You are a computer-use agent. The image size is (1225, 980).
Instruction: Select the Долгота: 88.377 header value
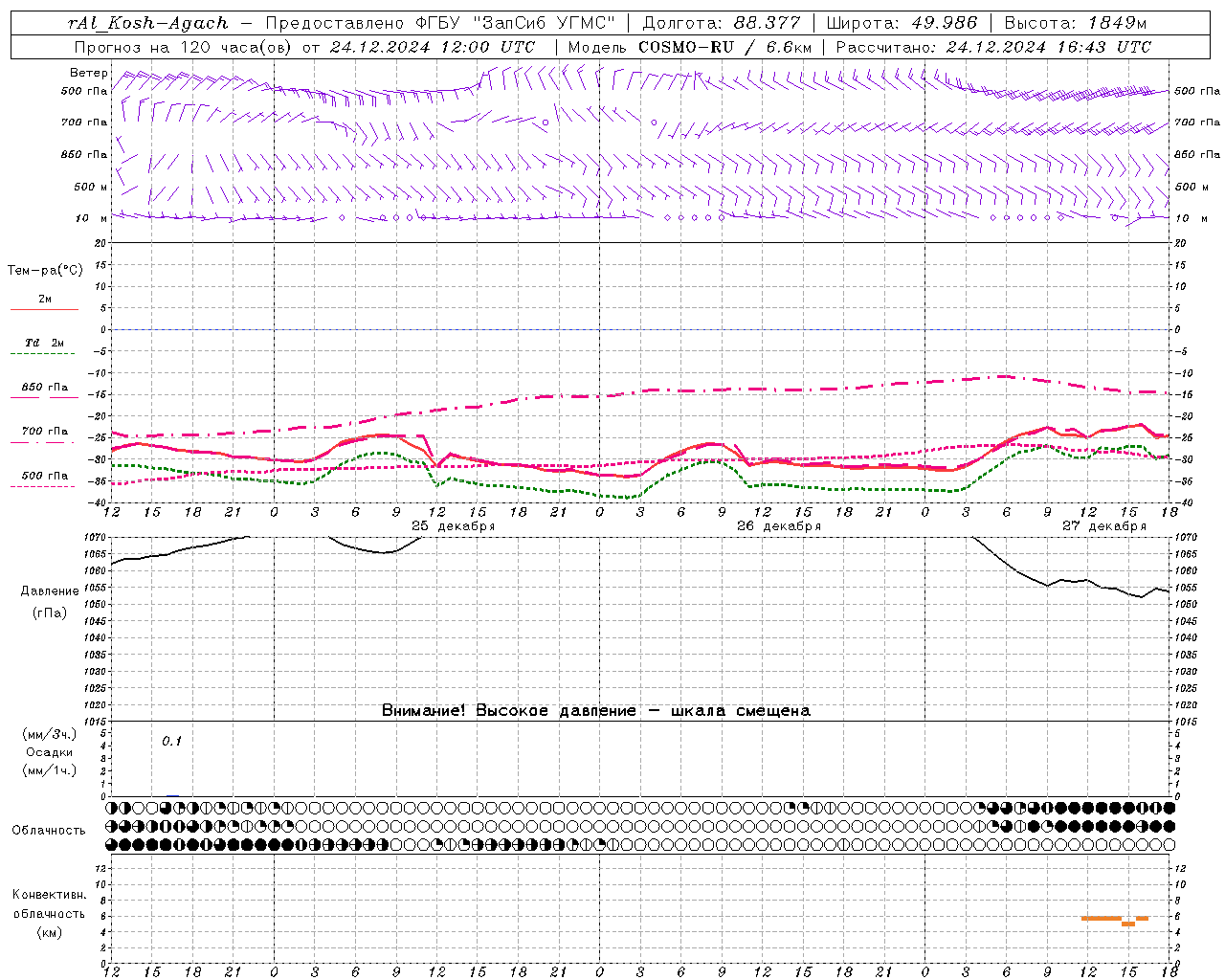(x=723, y=23)
